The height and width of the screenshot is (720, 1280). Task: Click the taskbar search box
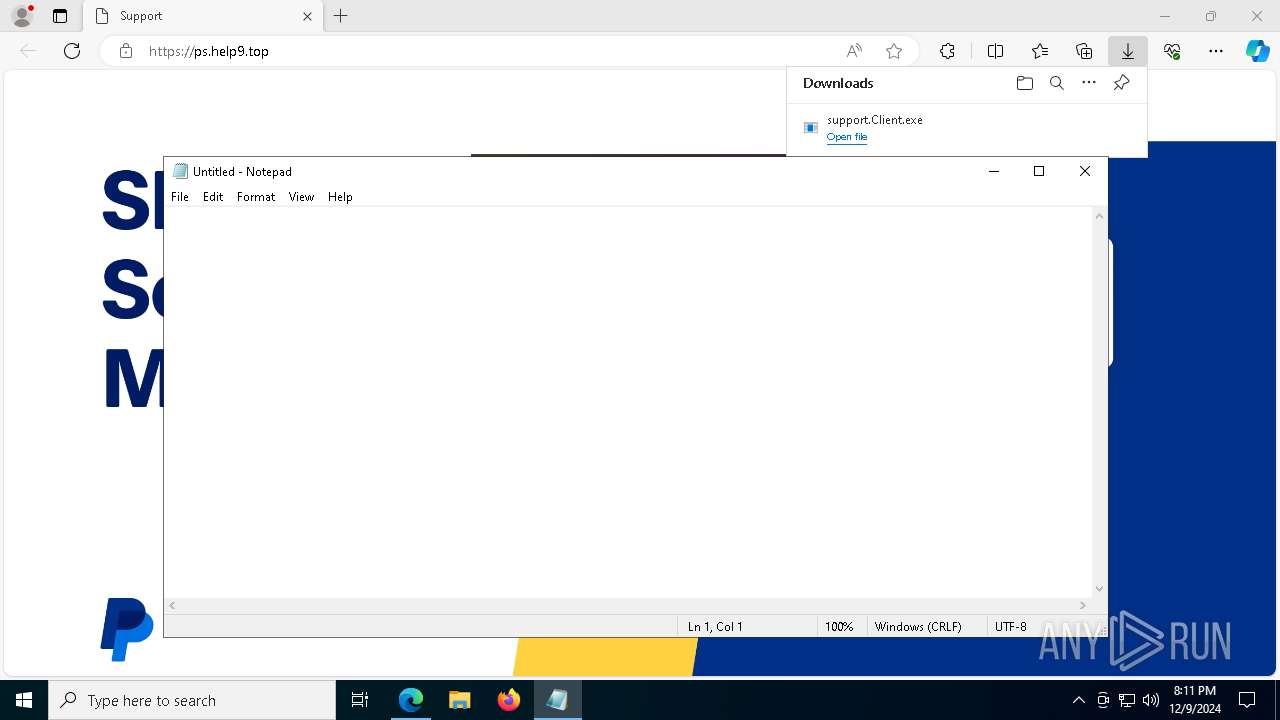click(x=192, y=700)
